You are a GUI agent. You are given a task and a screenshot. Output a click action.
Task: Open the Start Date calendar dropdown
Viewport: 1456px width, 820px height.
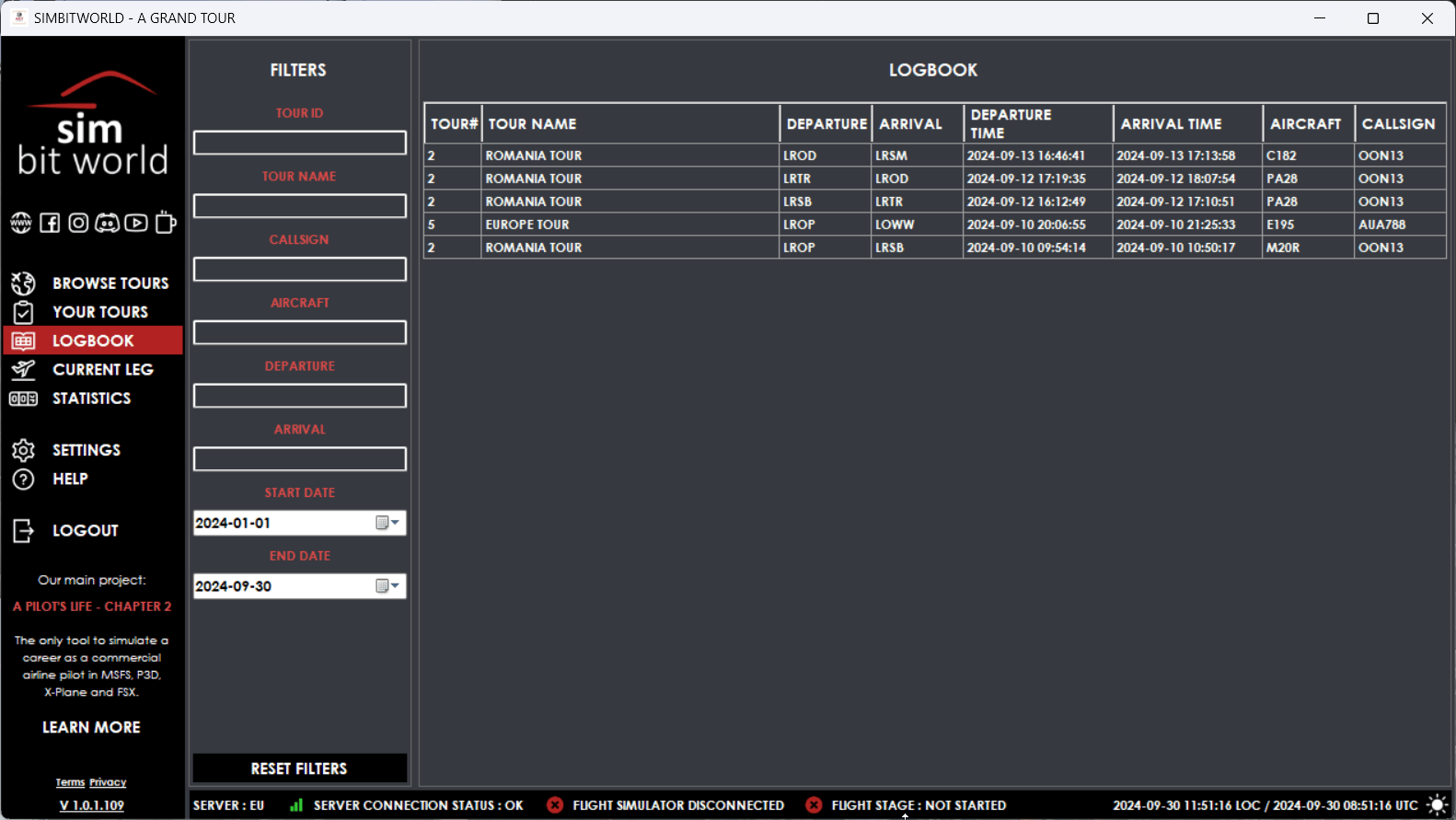click(x=387, y=523)
